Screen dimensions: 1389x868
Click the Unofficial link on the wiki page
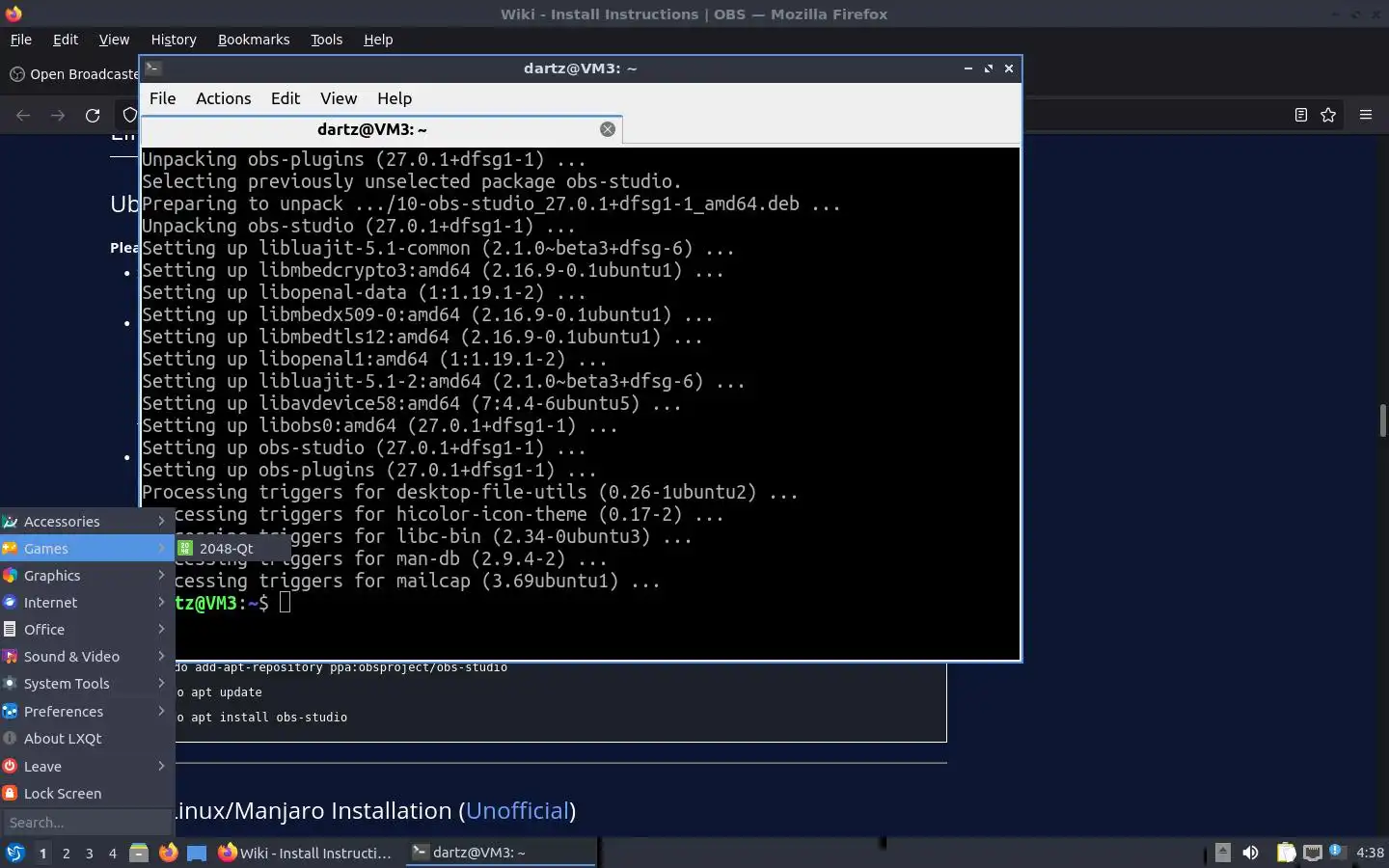pos(517,810)
